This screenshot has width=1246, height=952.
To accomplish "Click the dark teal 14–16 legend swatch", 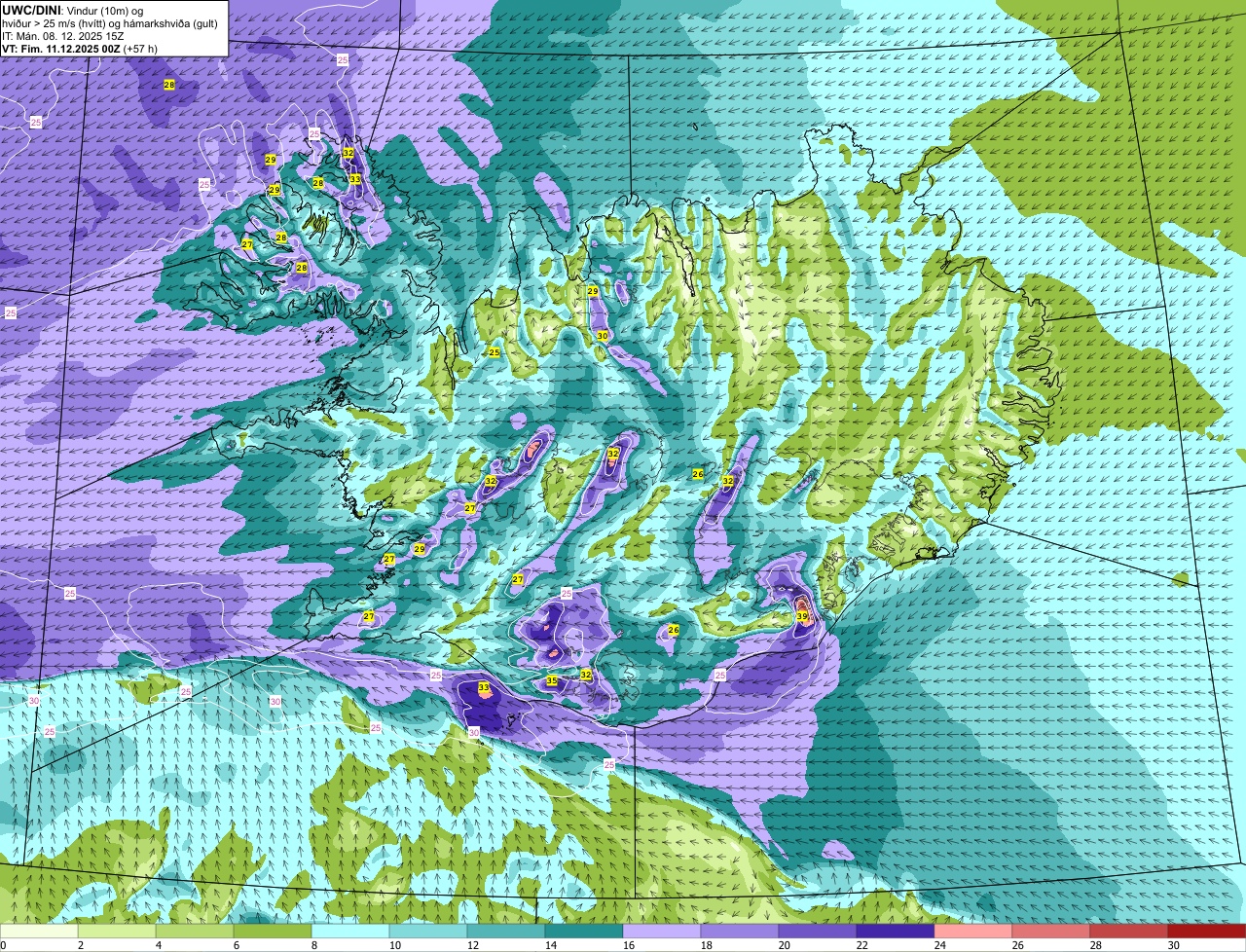I will (x=584, y=932).
